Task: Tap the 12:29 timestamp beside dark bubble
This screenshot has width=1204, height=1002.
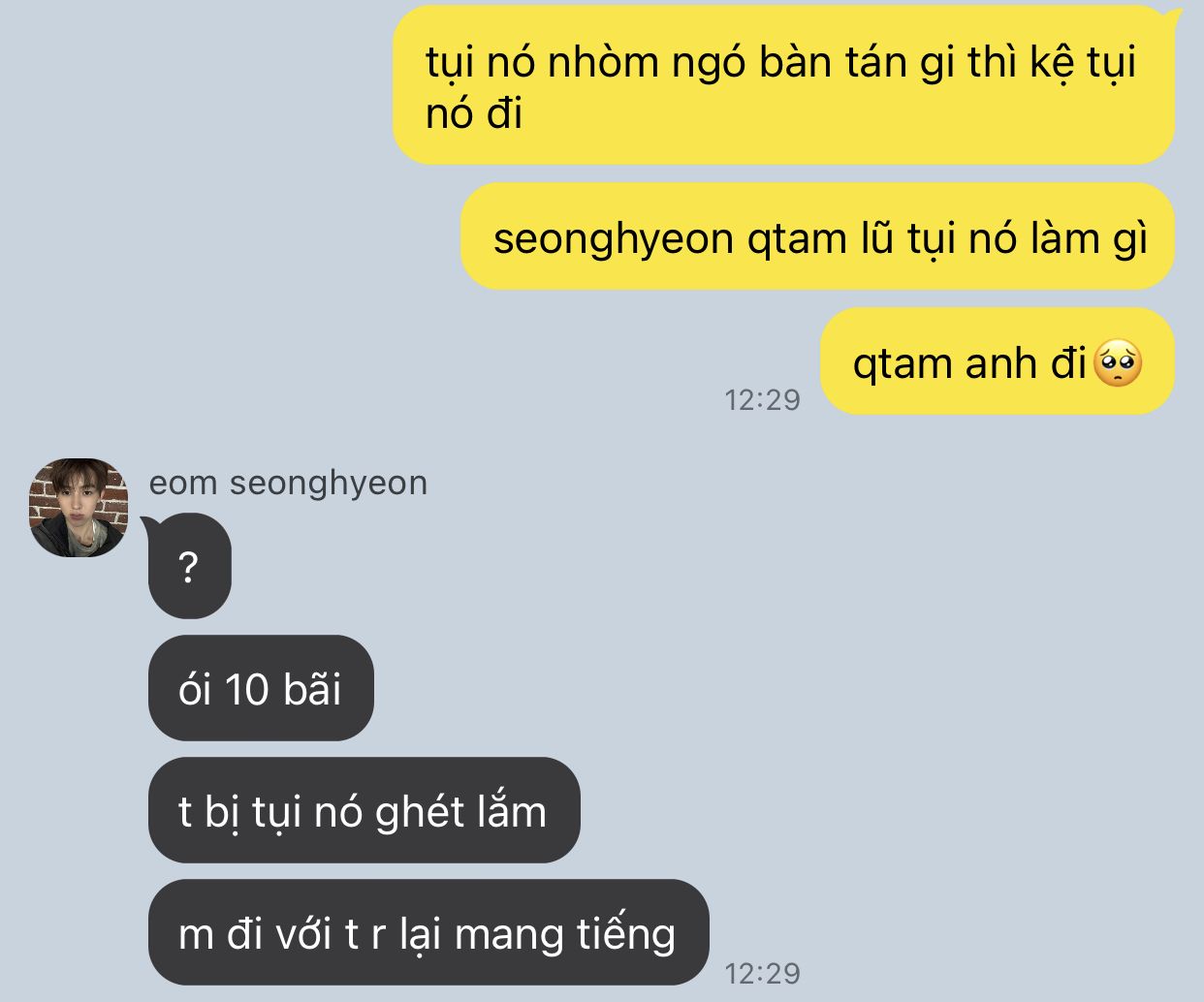Action: (x=763, y=973)
